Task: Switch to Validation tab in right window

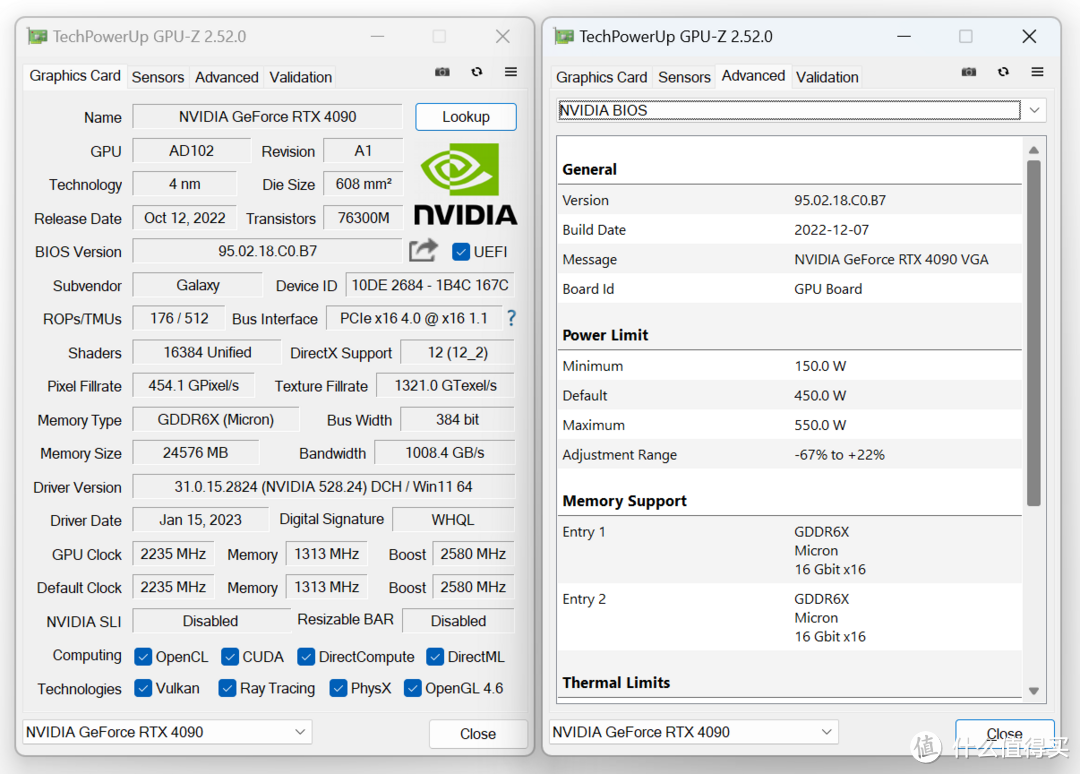Action: (x=827, y=77)
